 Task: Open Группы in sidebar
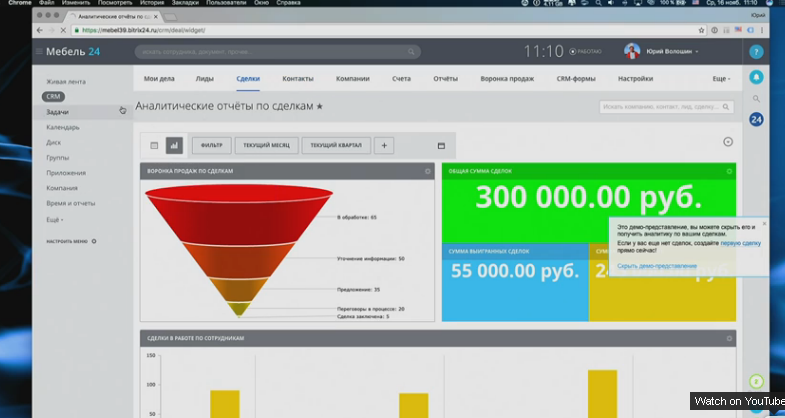tap(58, 158)
